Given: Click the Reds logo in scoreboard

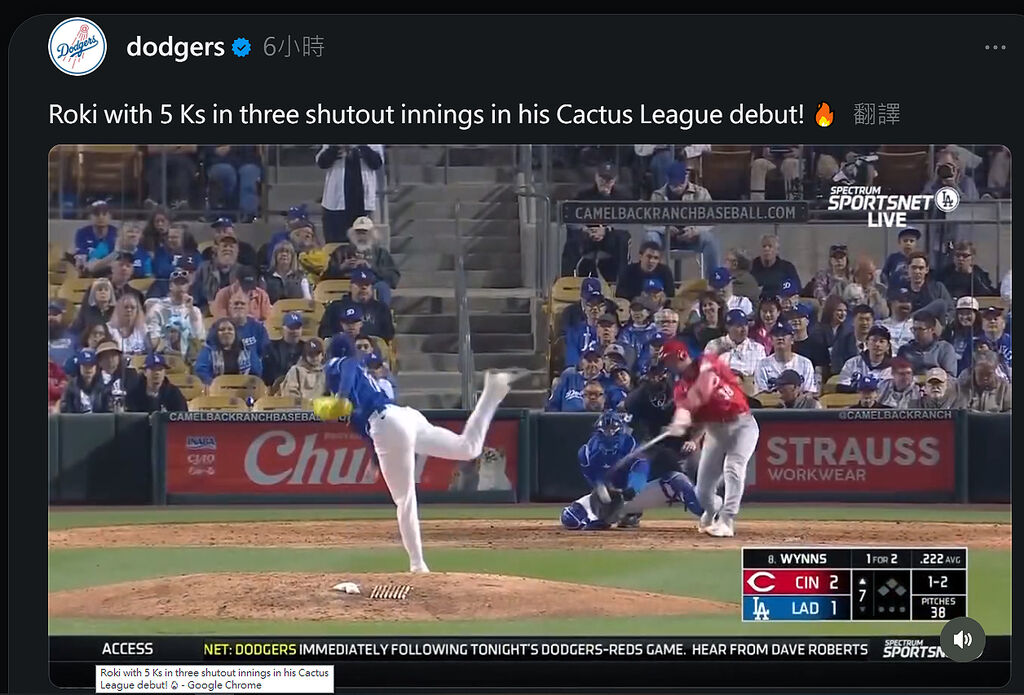Looking at the screenshot, I should point(760,582).
